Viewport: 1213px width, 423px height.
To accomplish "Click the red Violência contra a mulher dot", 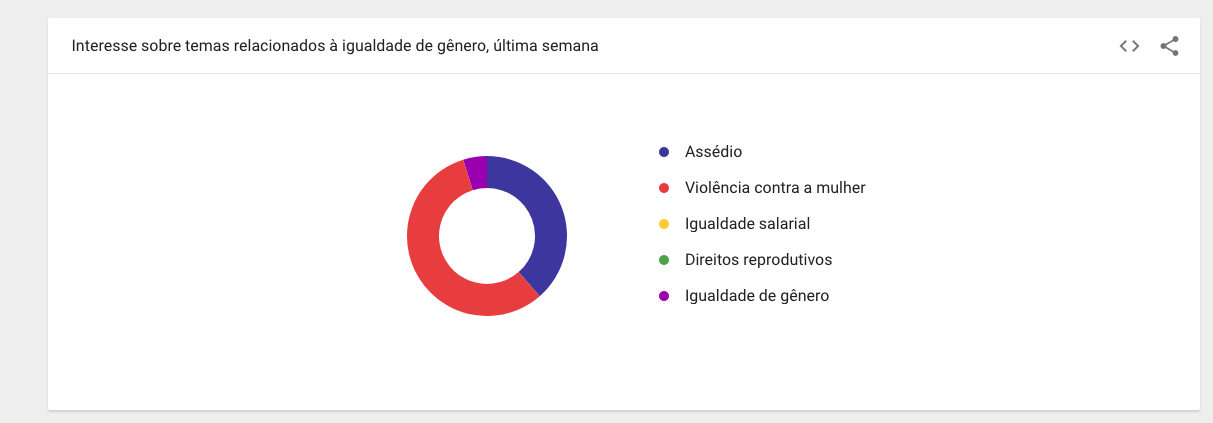I will pyautogui.click(x=664, y=188).
